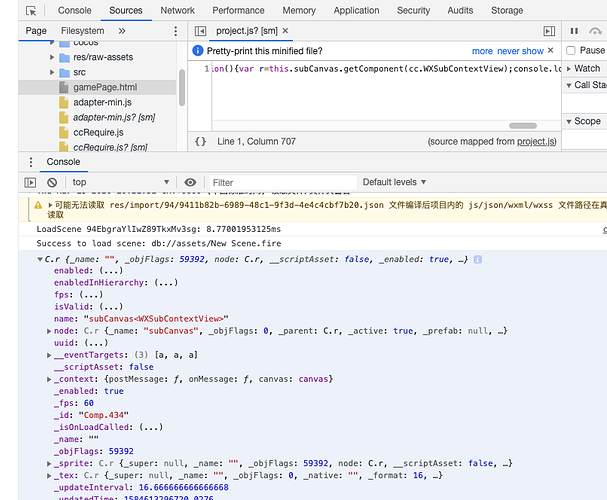Click the src folder icon
607x500 pixels.
click(64, 73)
